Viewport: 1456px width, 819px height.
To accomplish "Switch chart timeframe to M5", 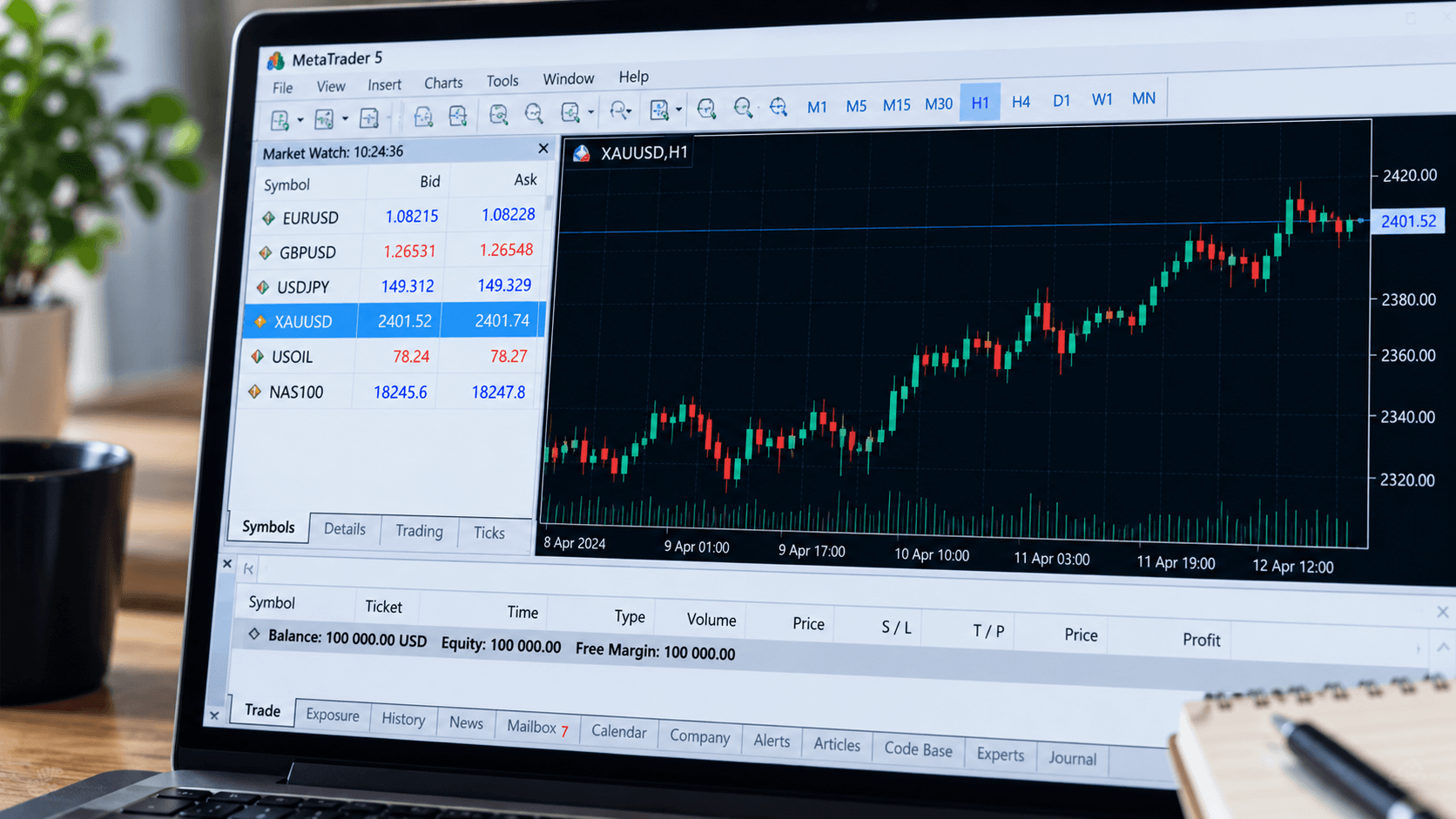I will pos(856,106).
